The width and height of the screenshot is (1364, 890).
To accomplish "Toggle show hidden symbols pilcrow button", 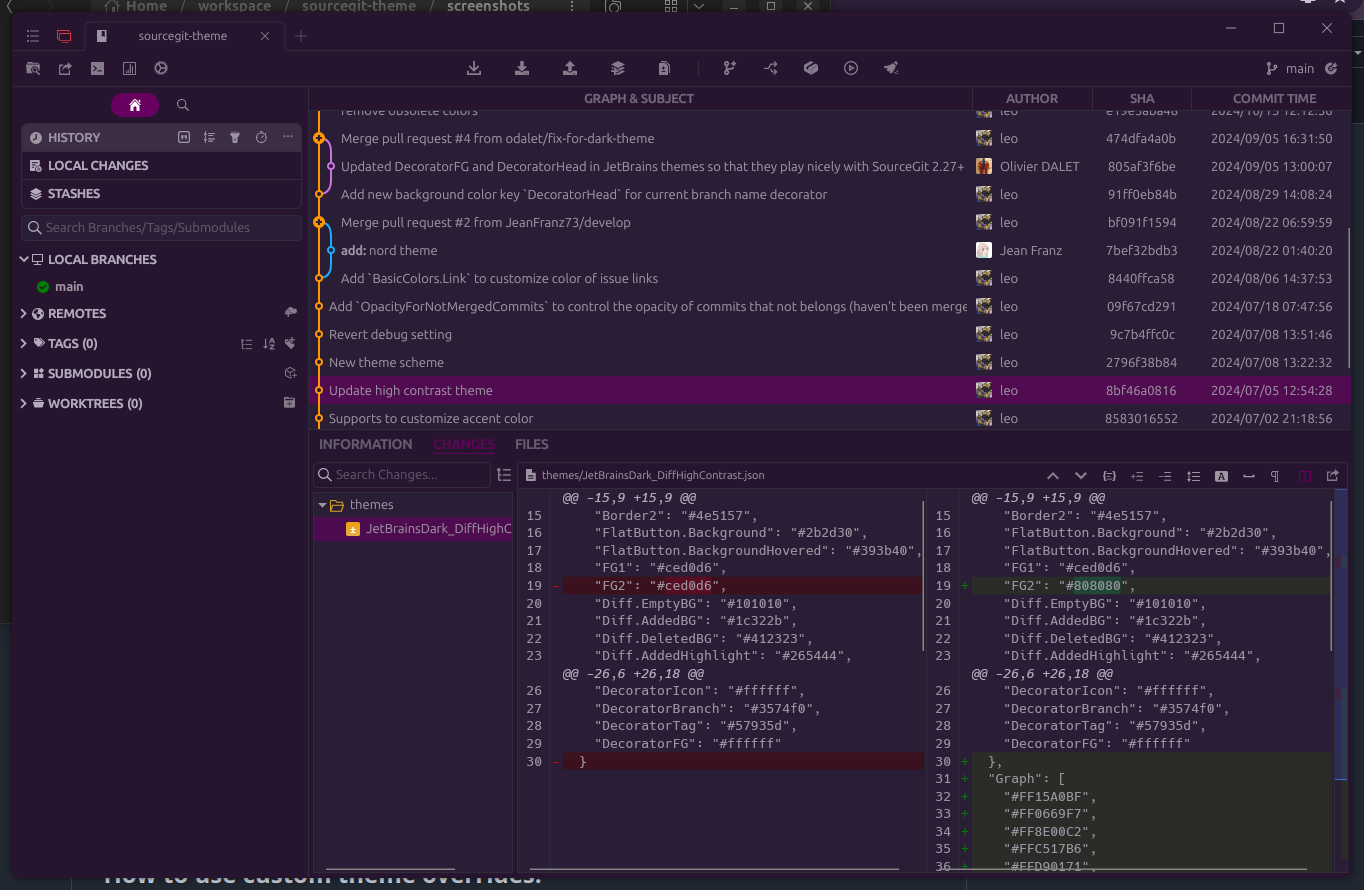I will click(x=1275, y=476).
